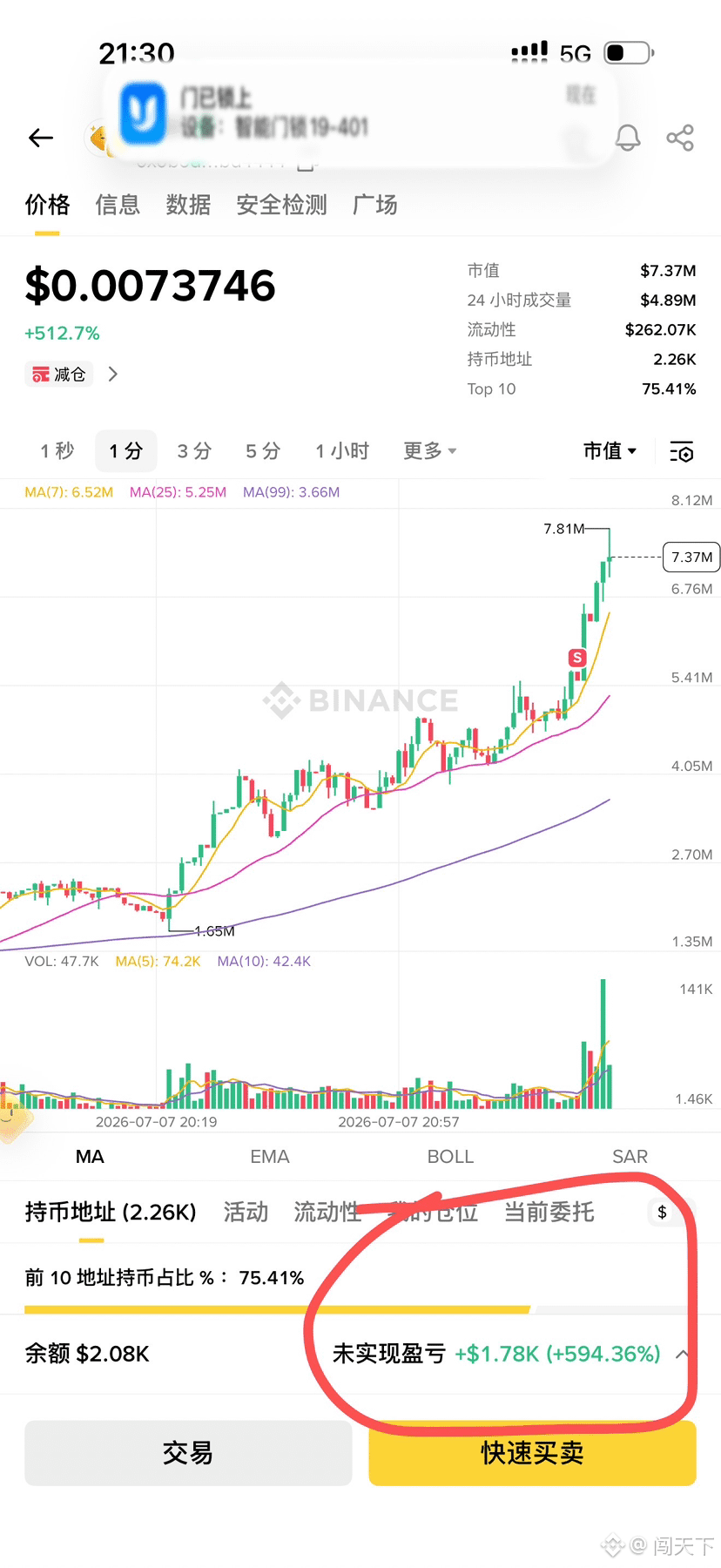Viewport: 721px width, 1568px height.
Task: Open the 数据 tab
Action: [x=188, y=205]
